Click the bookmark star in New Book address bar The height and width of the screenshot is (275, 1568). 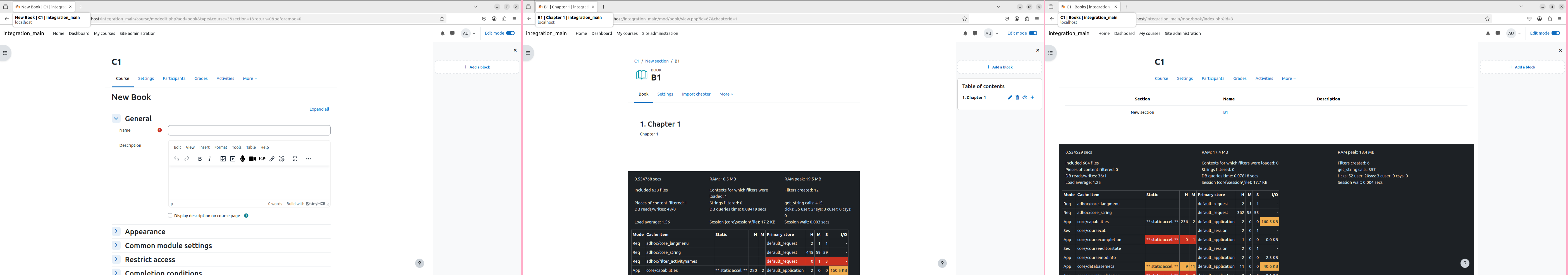442,19
